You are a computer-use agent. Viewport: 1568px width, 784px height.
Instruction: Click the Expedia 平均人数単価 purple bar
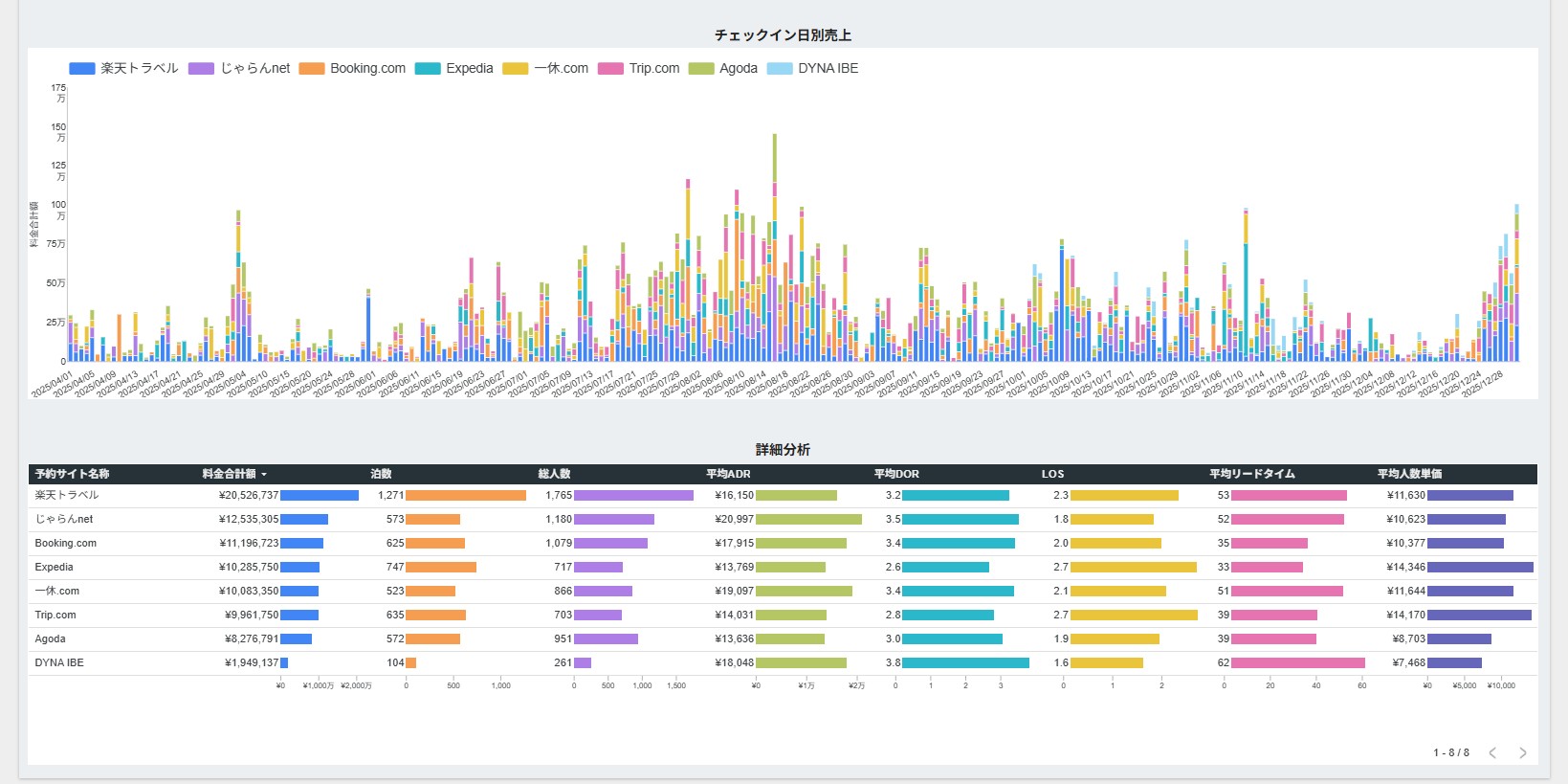[x=1479, y=568]
